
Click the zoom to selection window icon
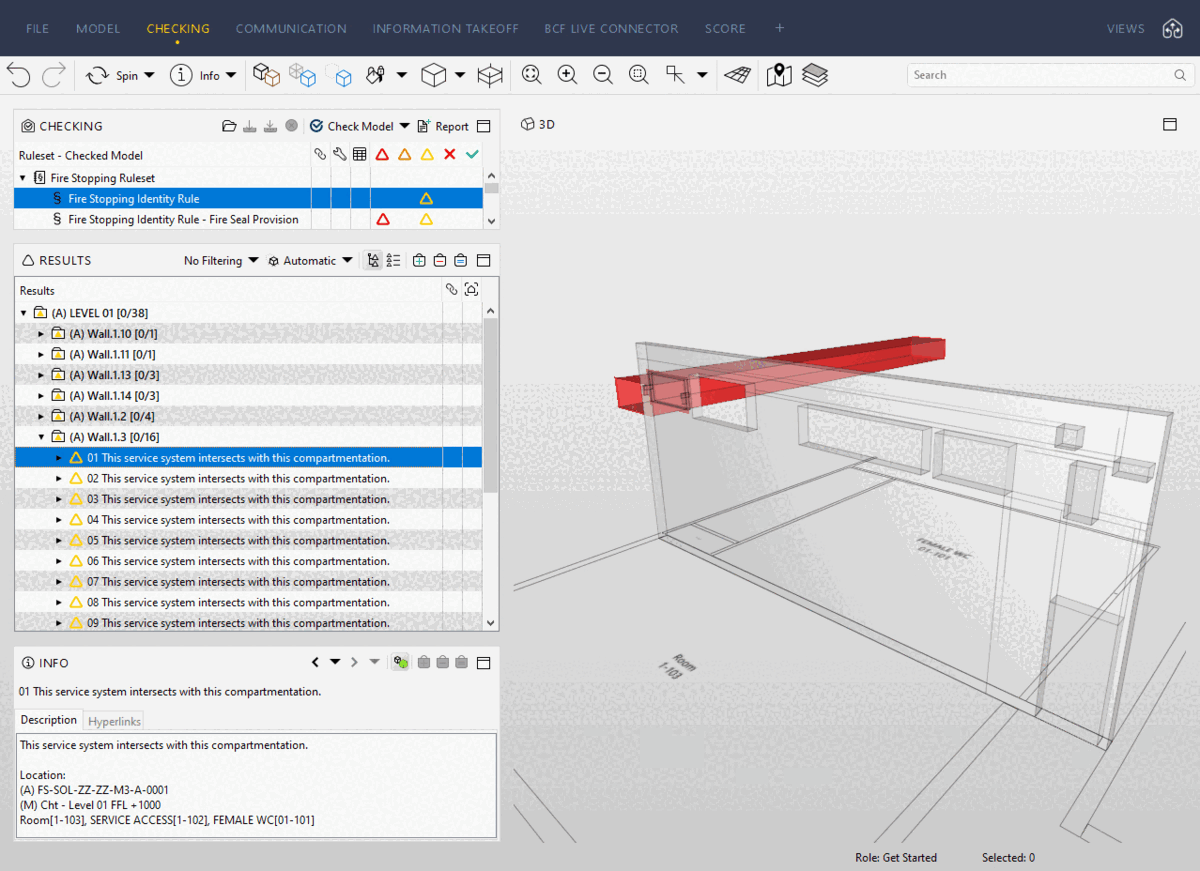coord(639,75)
